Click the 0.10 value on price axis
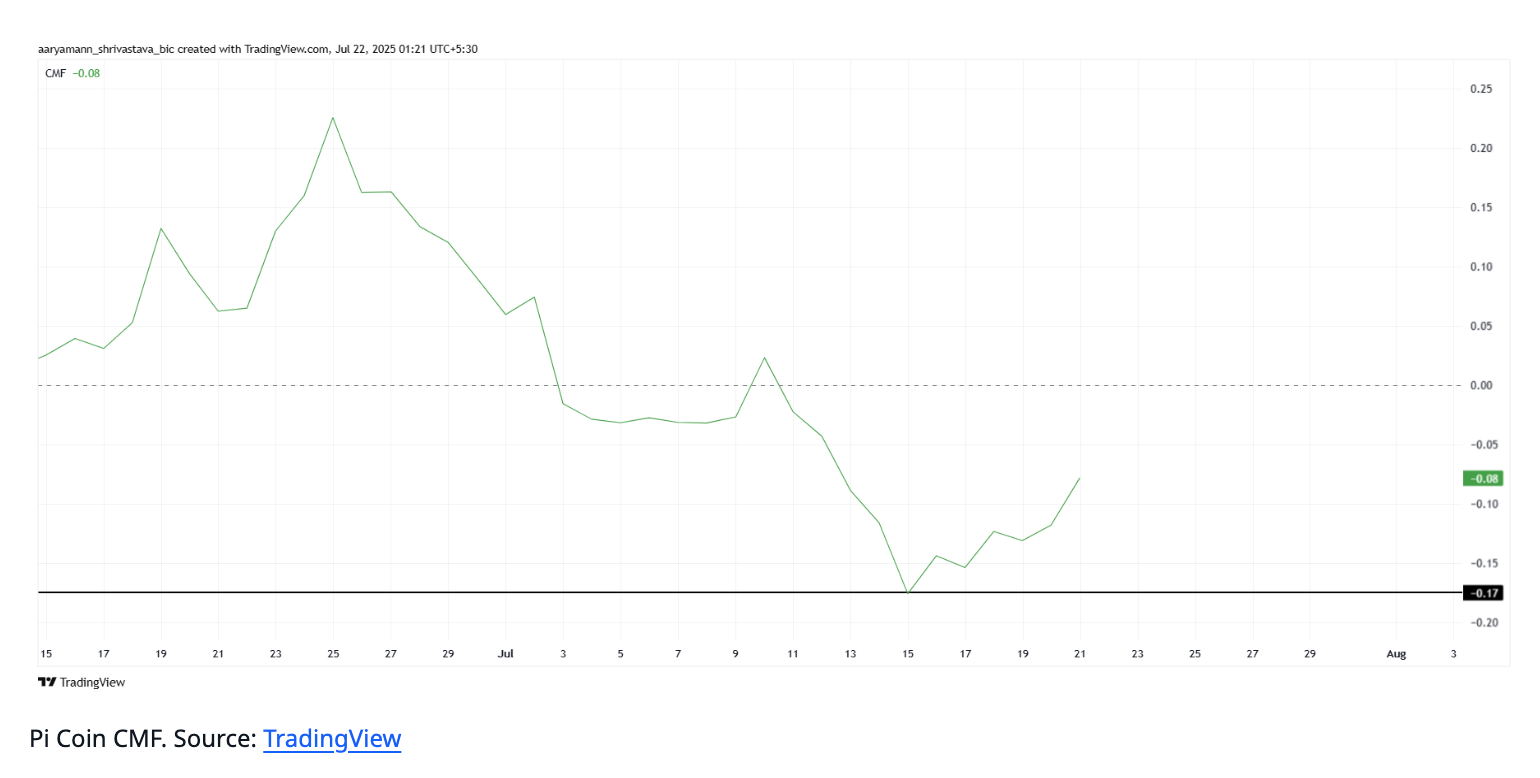The width and height of the screenshot is (1540, 778). 1481,267
